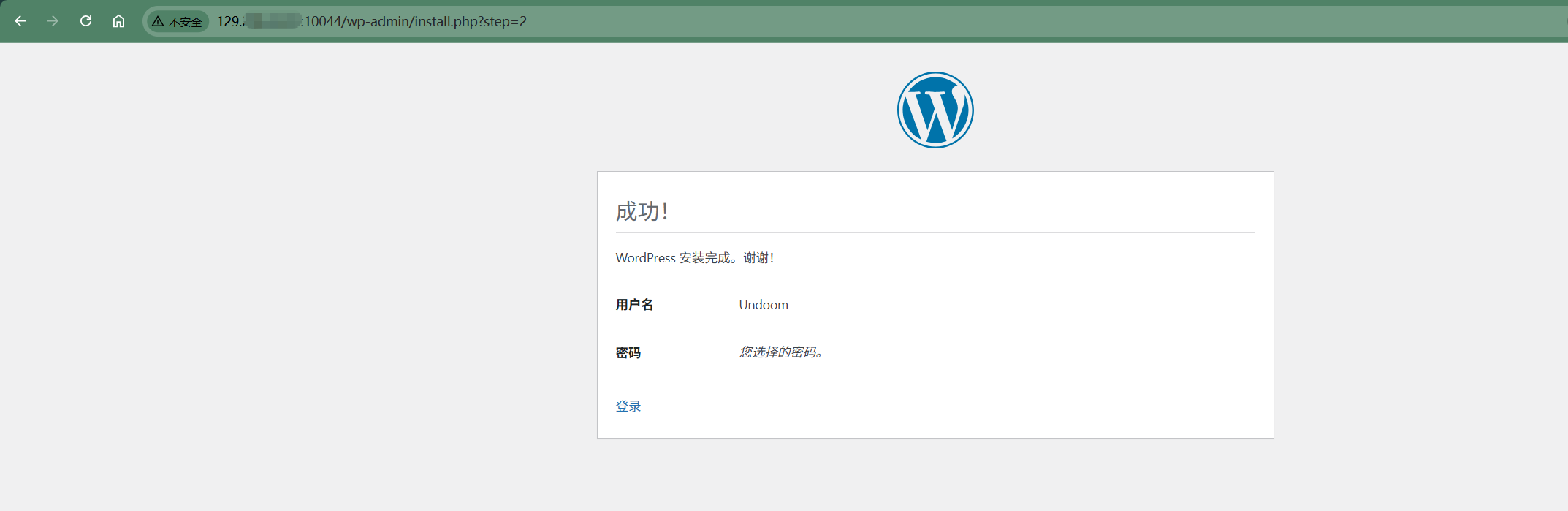Click the 您选择的密码。 text

click(x=781, y=352)
